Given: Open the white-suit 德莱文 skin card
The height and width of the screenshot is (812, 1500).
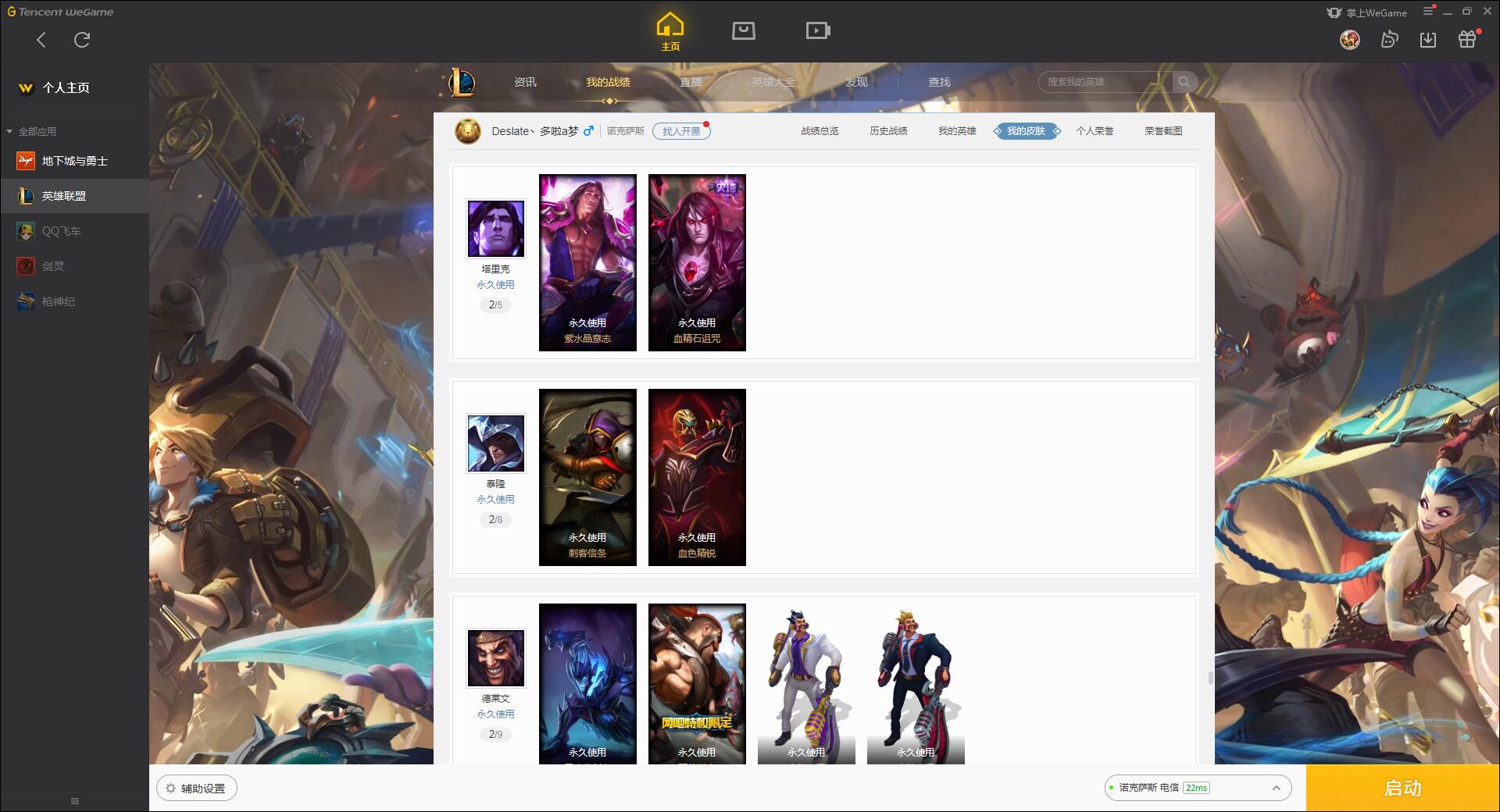Looking at the screenshot, I should point(806,684).
